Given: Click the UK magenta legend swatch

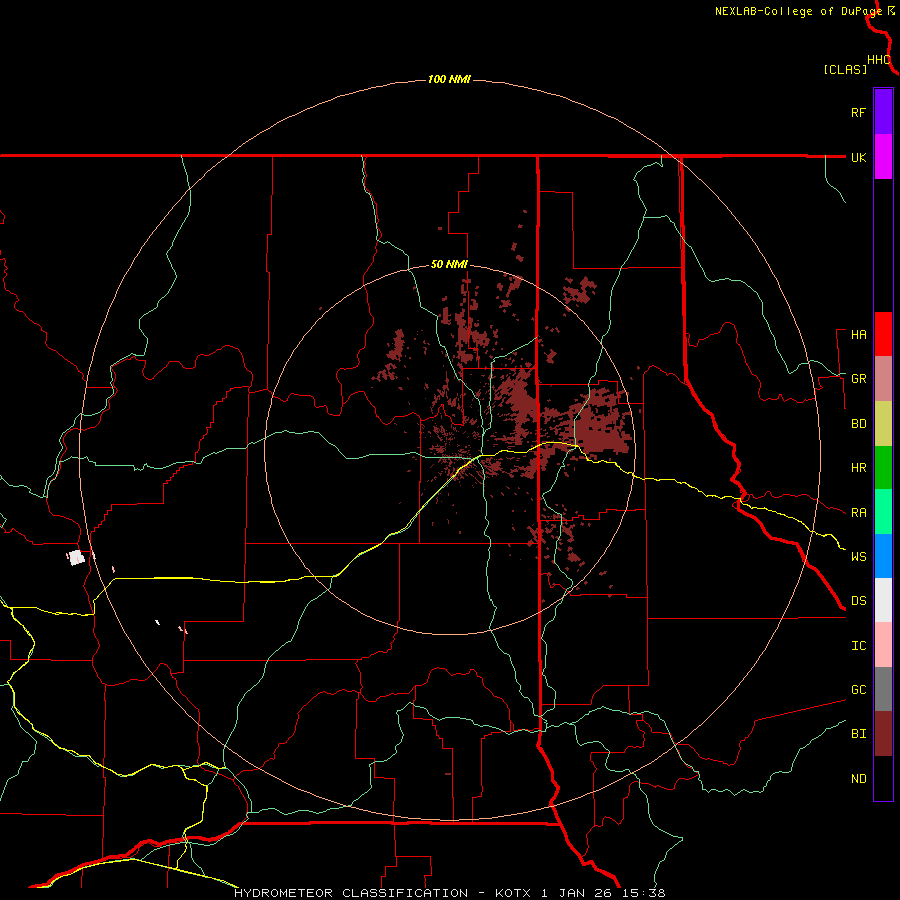Looking at the screenshot, I should [x=883, y=157].
